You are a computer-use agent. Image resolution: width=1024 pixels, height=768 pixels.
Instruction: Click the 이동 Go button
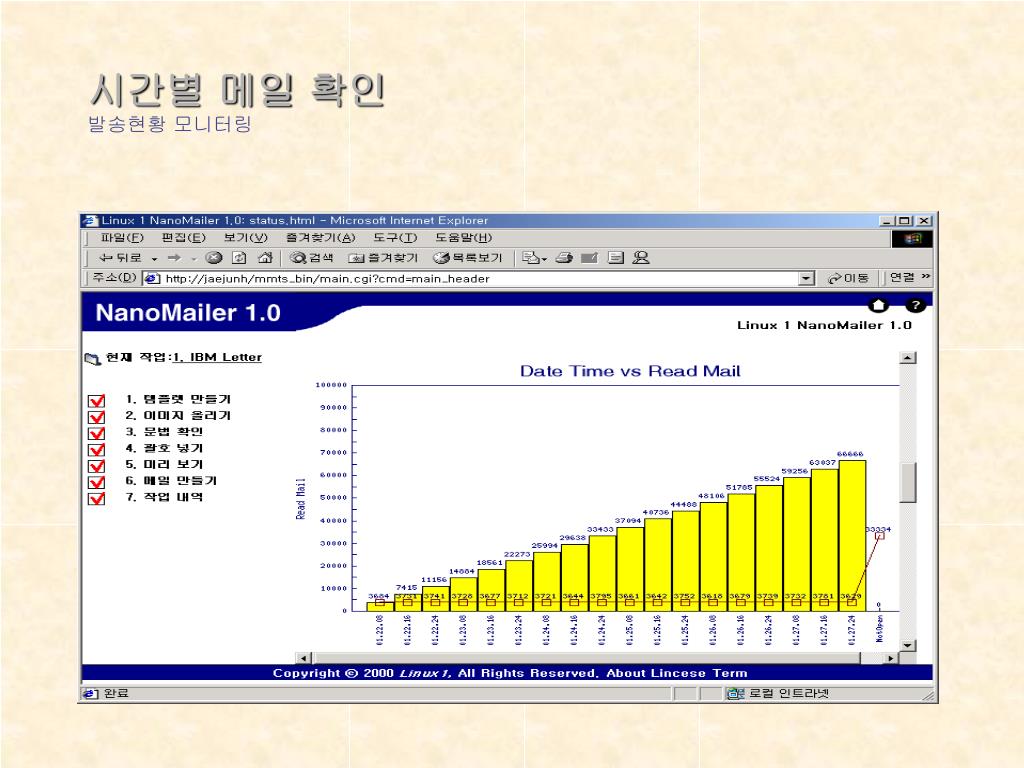coord(848,278)
